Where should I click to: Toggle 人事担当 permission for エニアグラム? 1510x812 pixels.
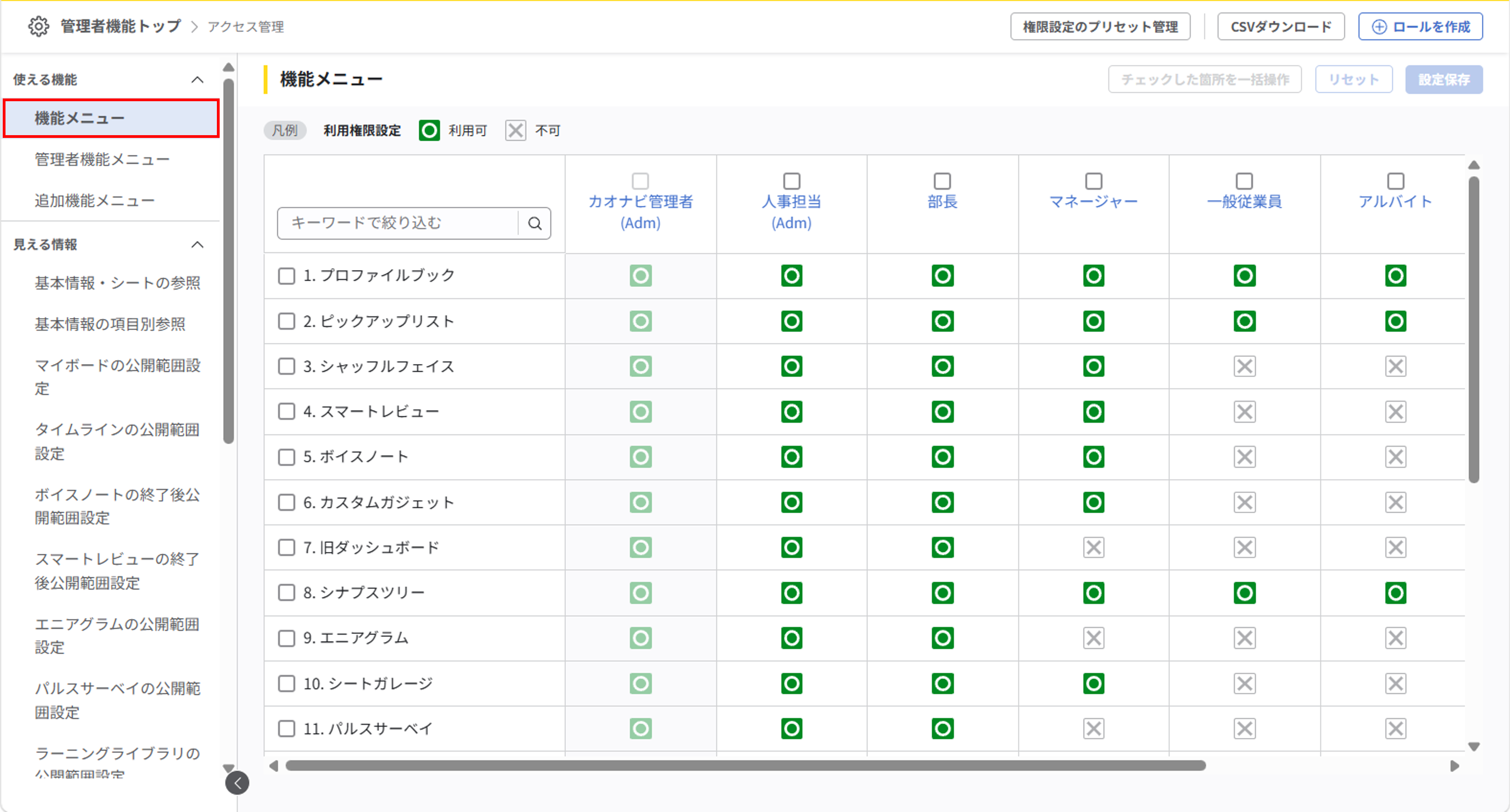point(791,638)
